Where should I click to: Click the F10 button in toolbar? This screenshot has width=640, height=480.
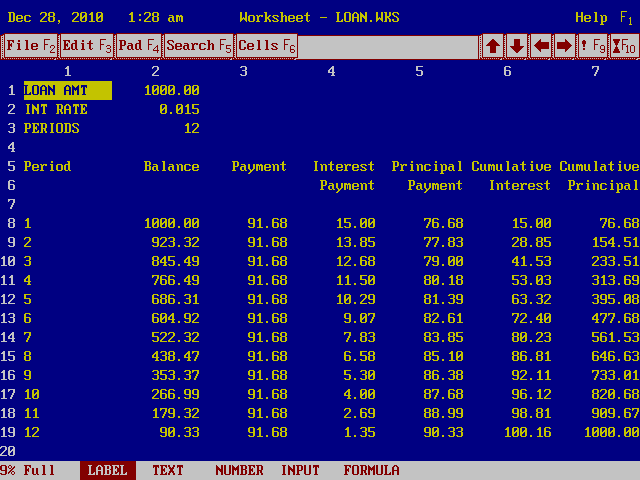pos(624,46)
